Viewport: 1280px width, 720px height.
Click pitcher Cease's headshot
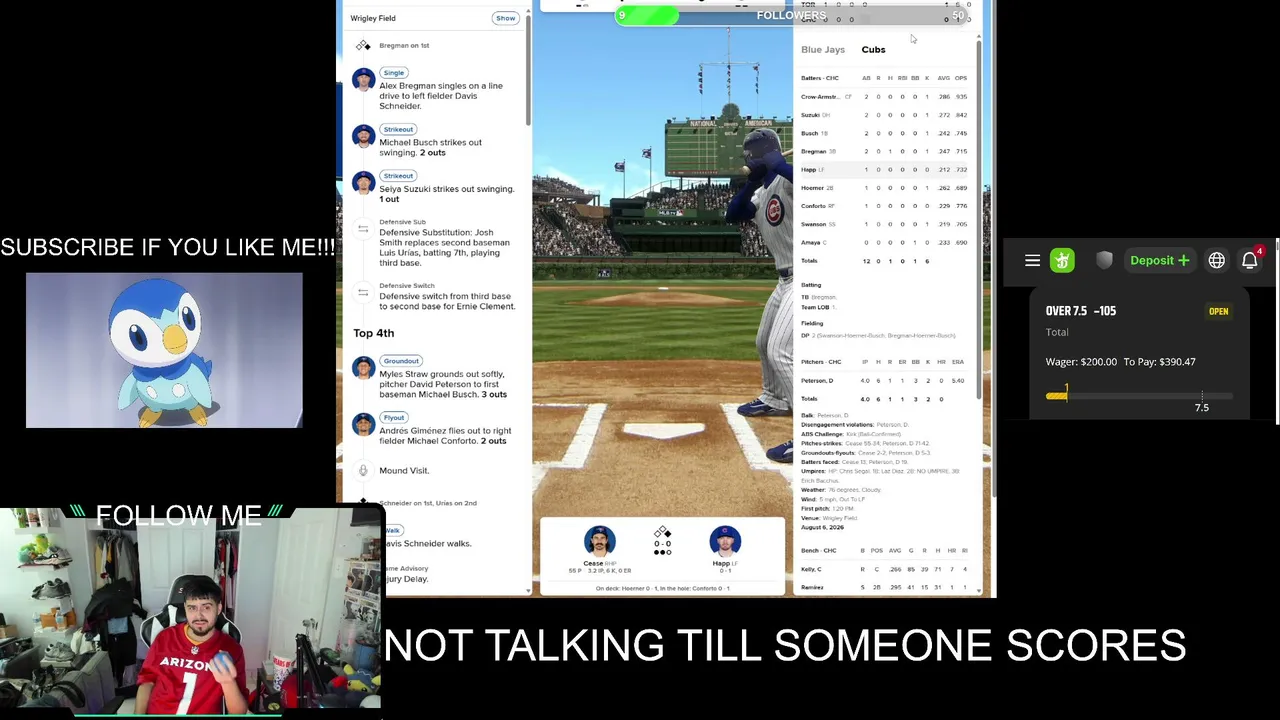pyautogui.click(x=600, y=542)
